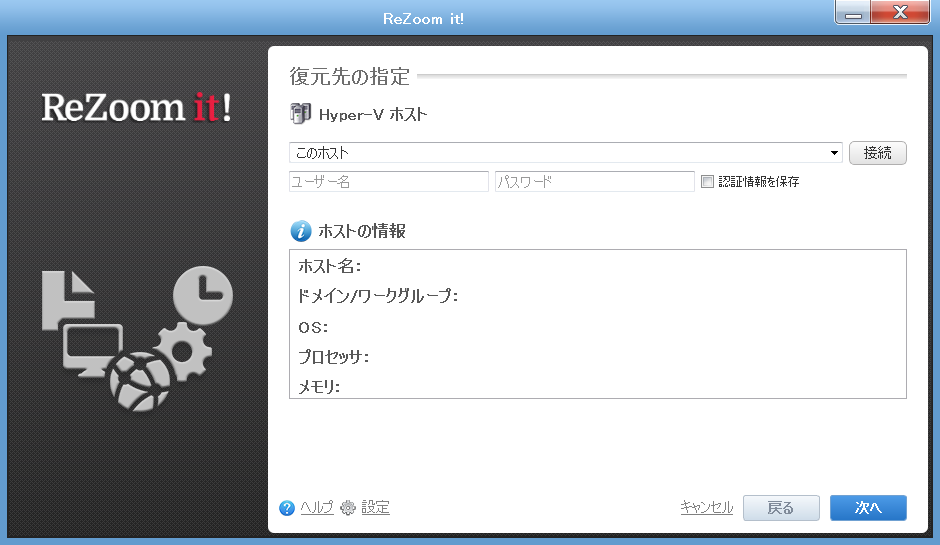Minimize the ReZoom it! window

[853, 13]
